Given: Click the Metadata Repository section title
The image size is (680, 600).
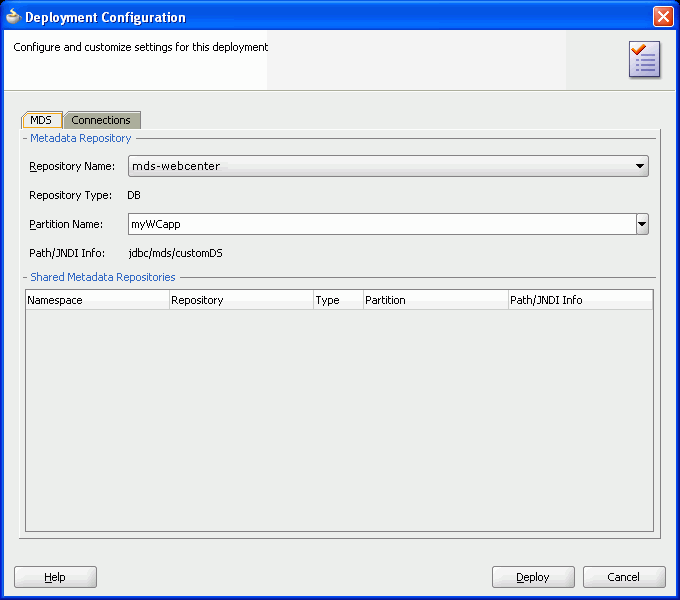Looking at the screenshot, I should click(x=81, y=138).
